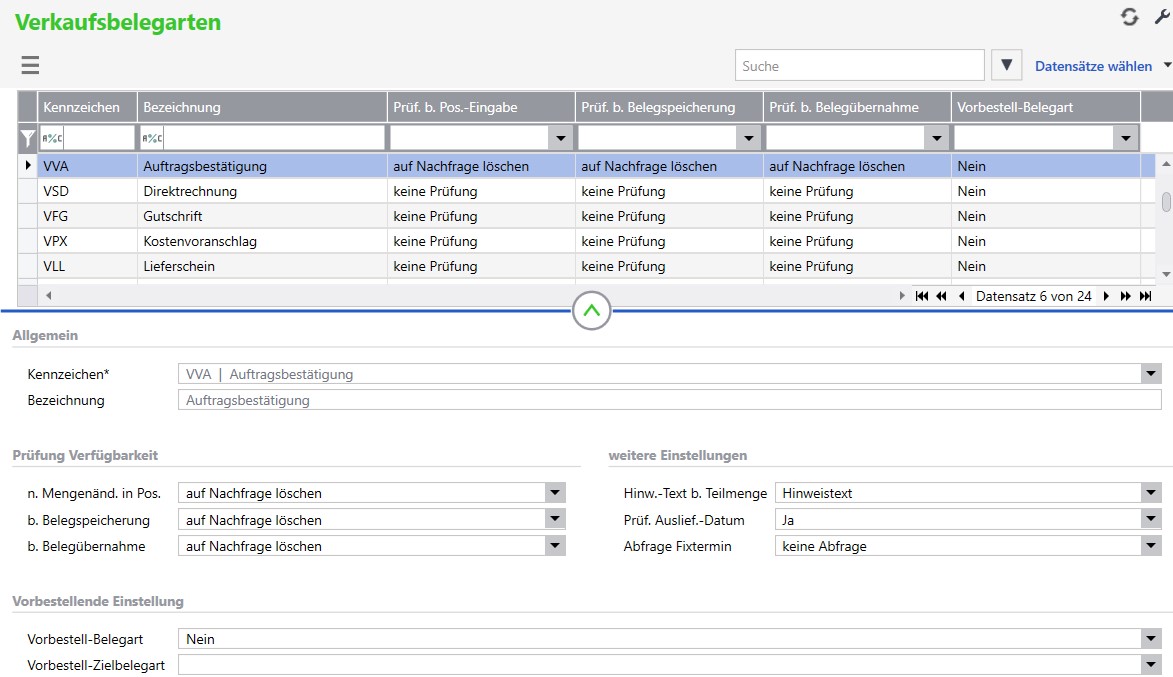Open the Prüf. Auslief.-Datum dropdown
Image resolution: width=1173 pixels, height=677 pixels.
click(x=1150, y=520)
